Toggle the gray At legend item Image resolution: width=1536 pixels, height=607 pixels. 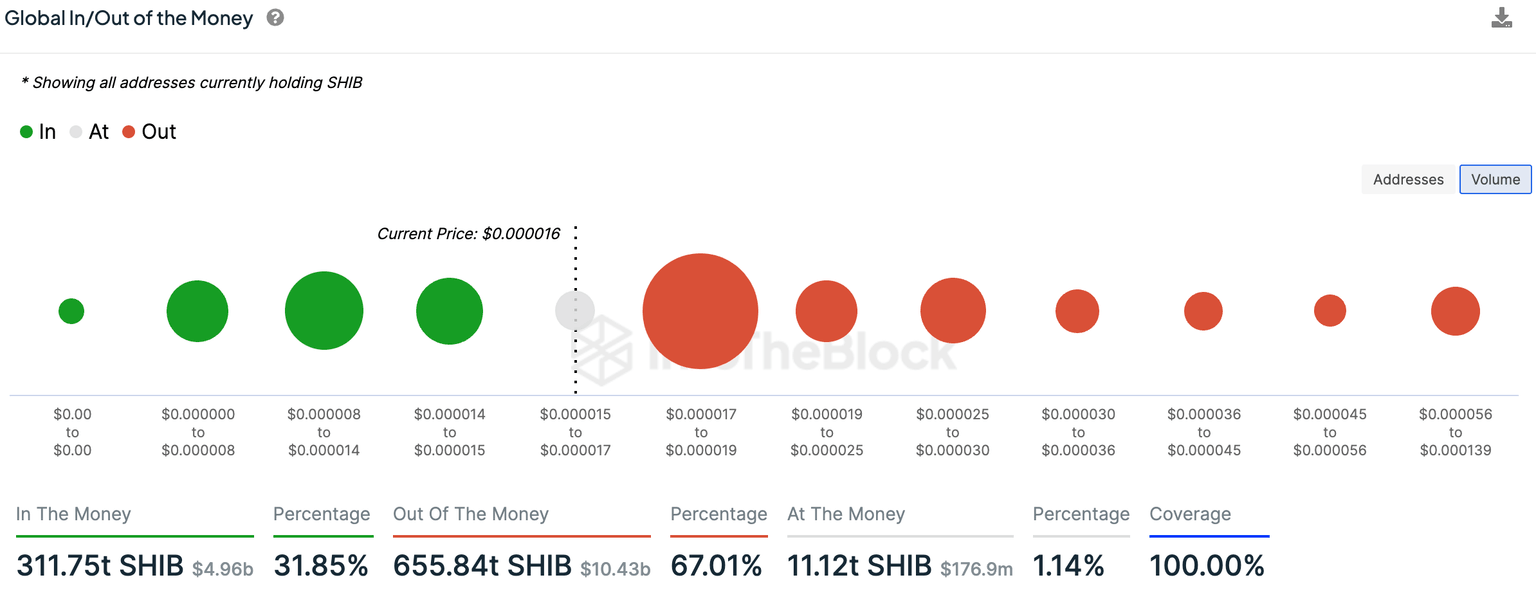point(89,132)
